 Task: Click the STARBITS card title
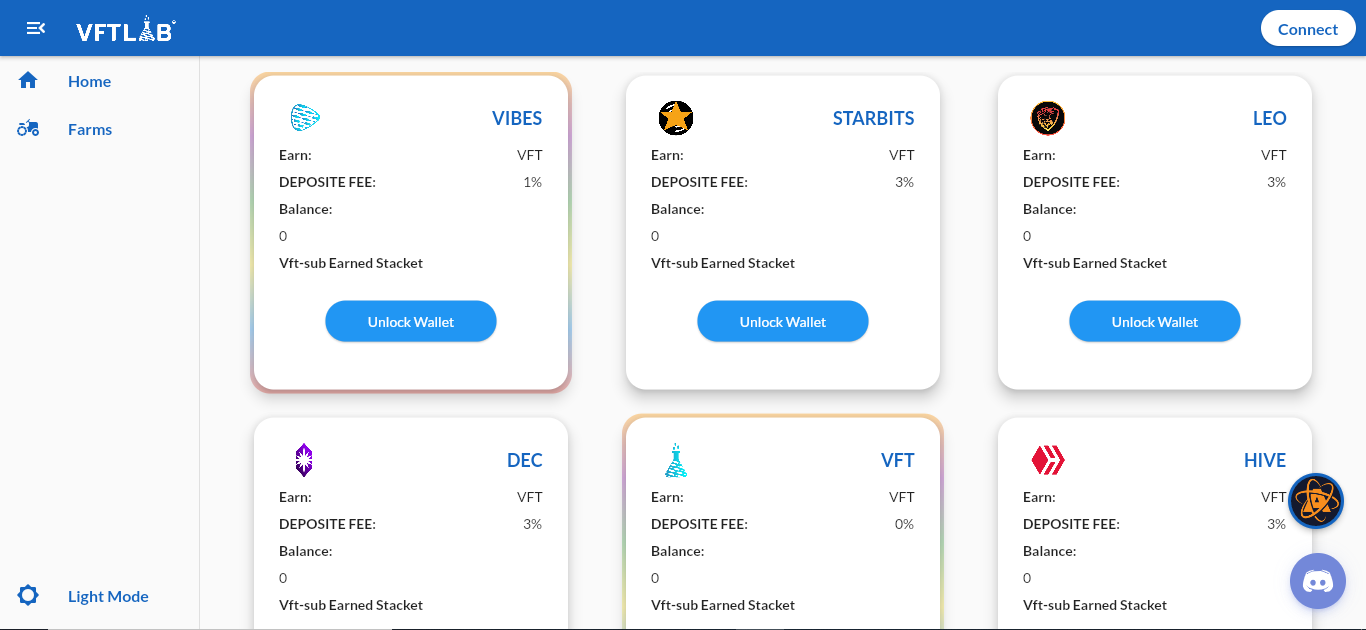click(x=873, y=118)
